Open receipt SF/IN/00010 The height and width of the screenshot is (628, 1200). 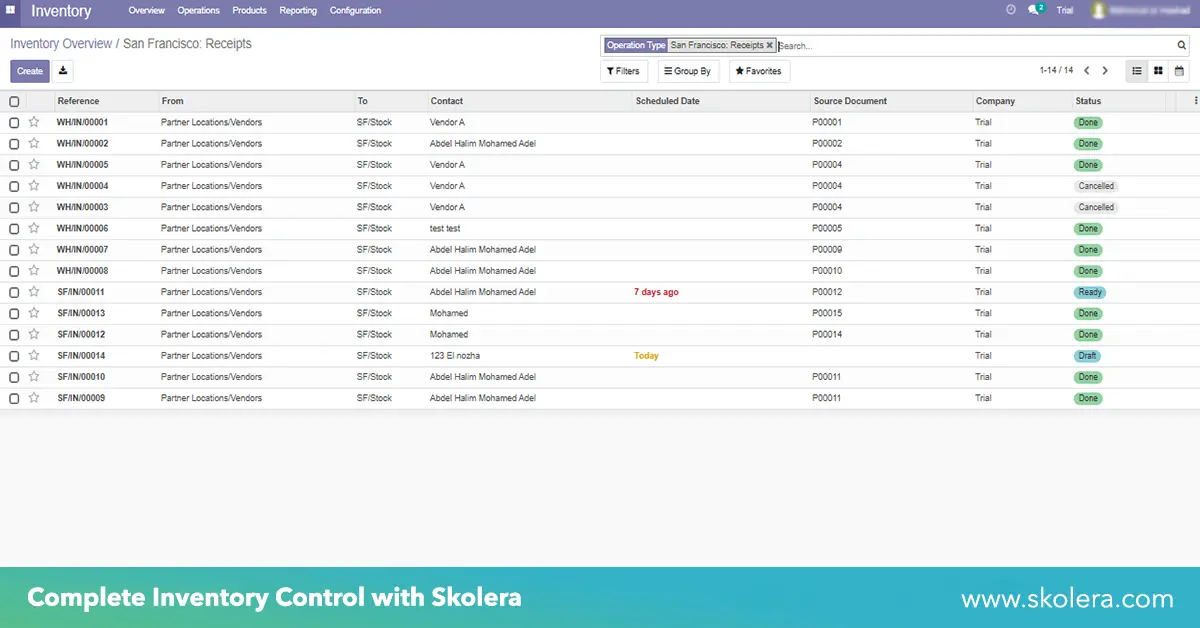[81, 377]
